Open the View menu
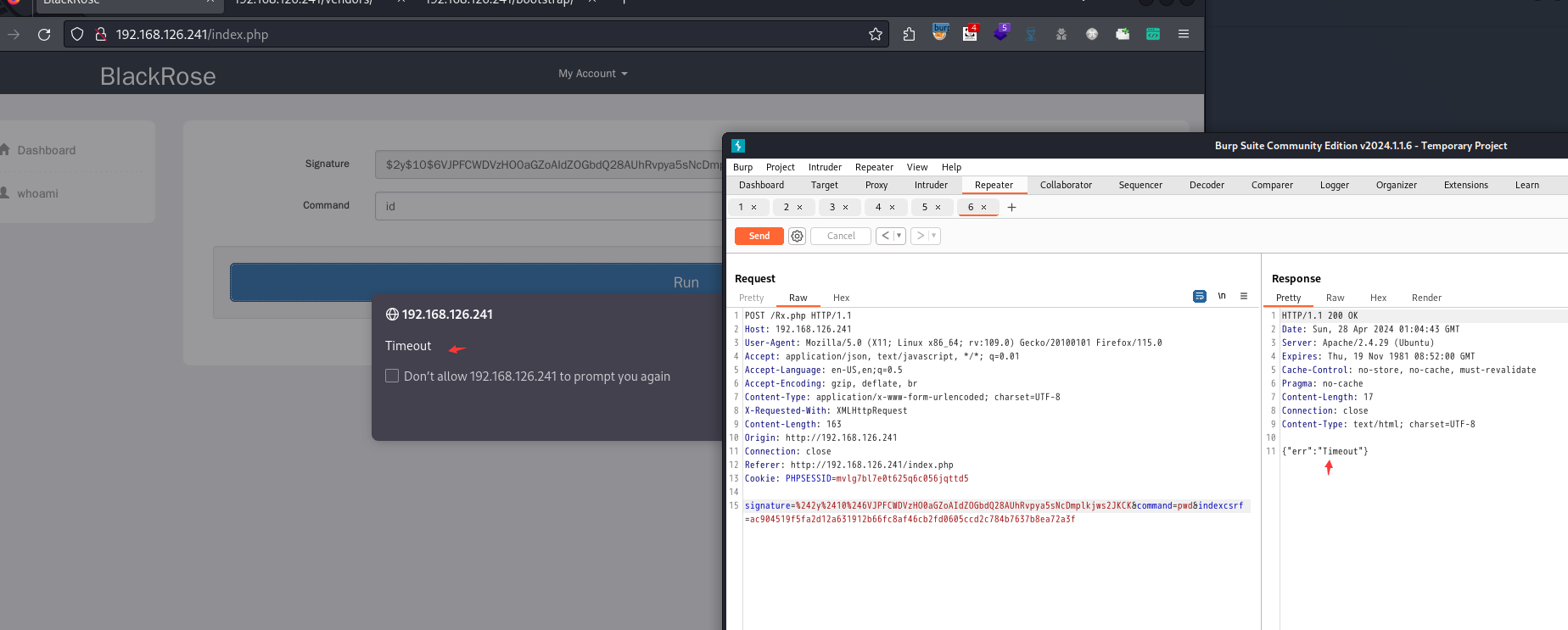The height and width of the screenshot is (630, 1568). pyautogui.click(x=917, y=167)
